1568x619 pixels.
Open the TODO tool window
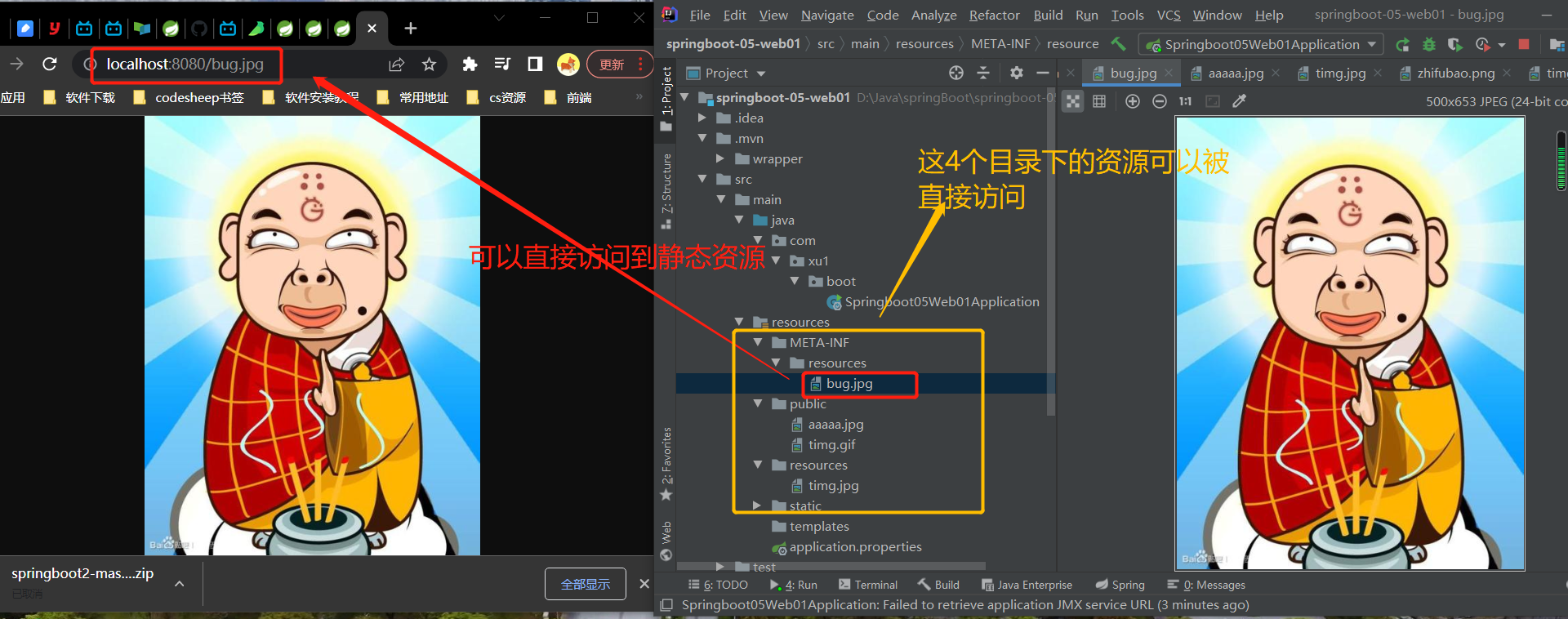point(718,585)
